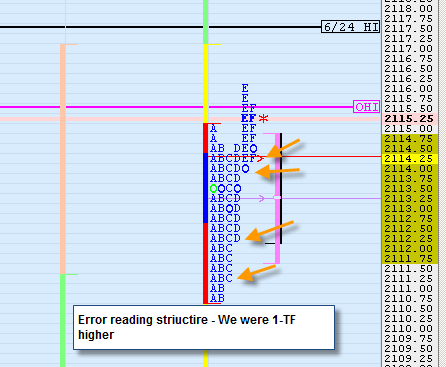Select the AB DE row at 2114.50
This screenshot has height=367, width=446.
[x=234, y=148]
